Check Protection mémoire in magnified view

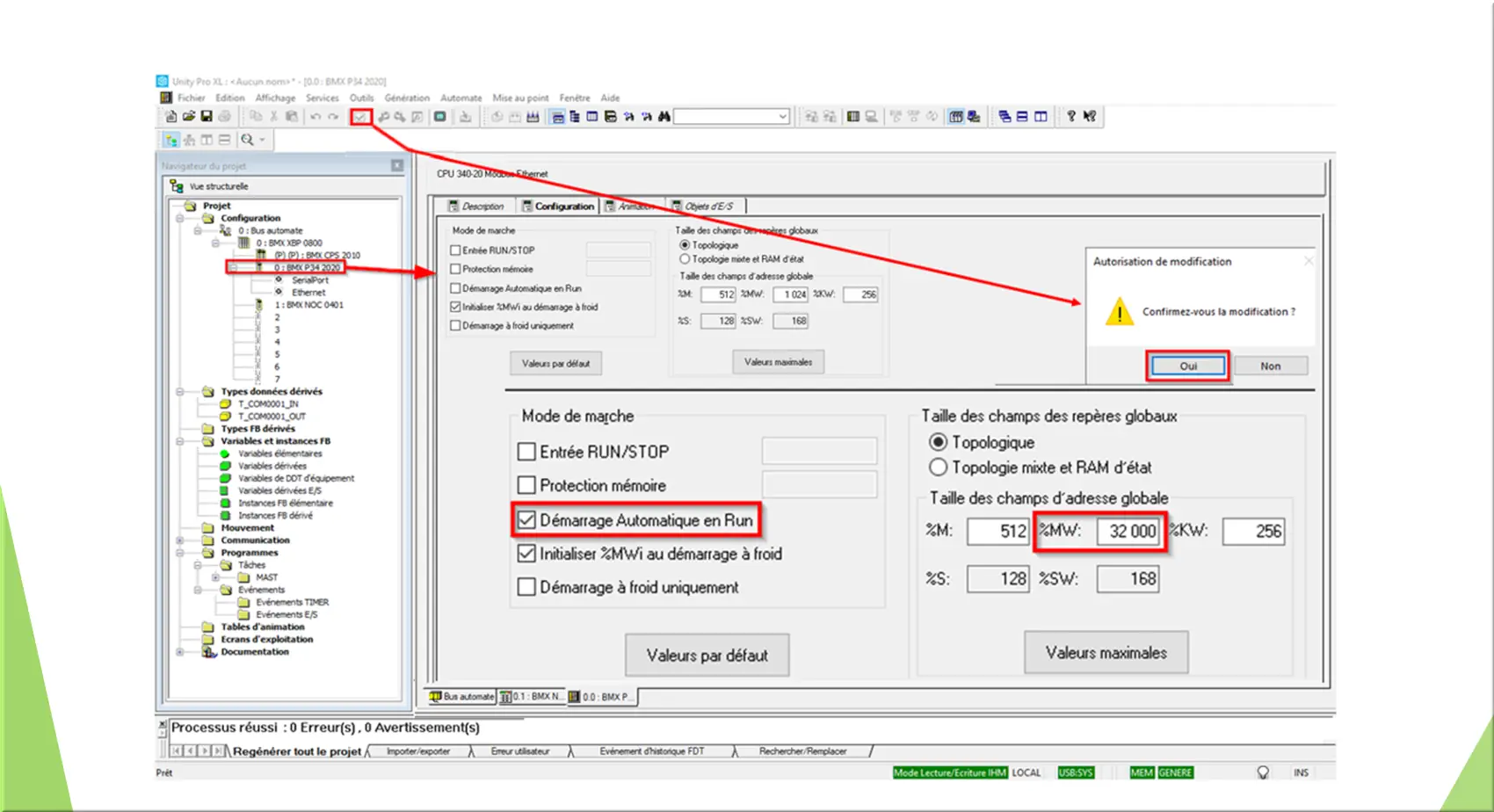[x=526, y=485]
